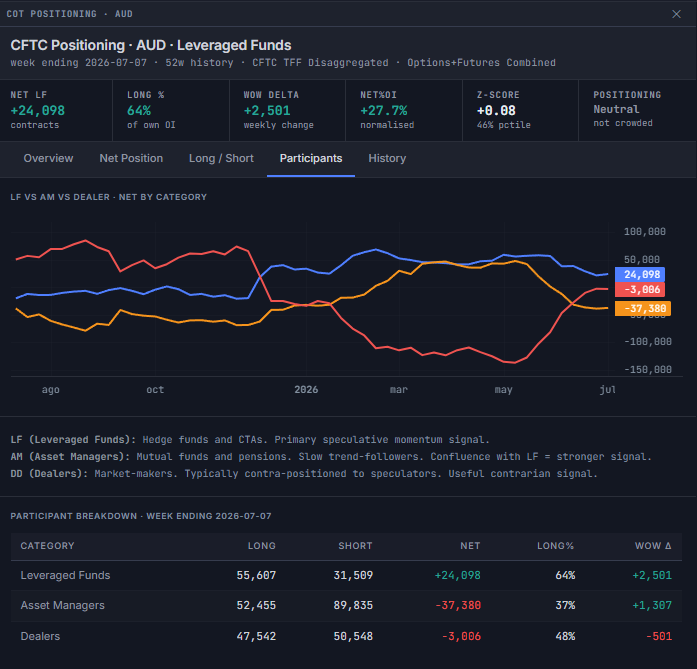The height and width of the screenshot is (669, 697).
Task: Click Leveraged Funds net +24,098 in table
Action: (x=457, y=575)
